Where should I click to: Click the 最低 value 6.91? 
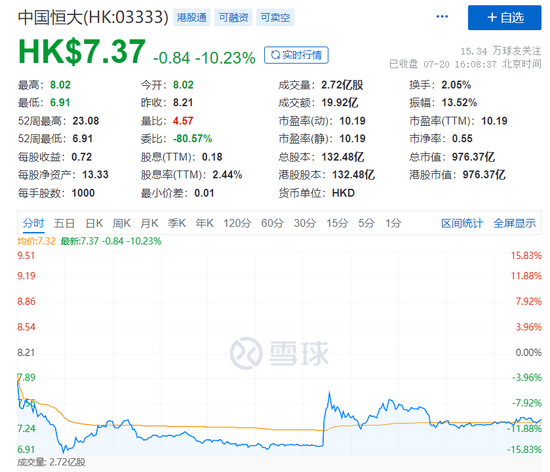pyautogui.click(x=60, y=103)
